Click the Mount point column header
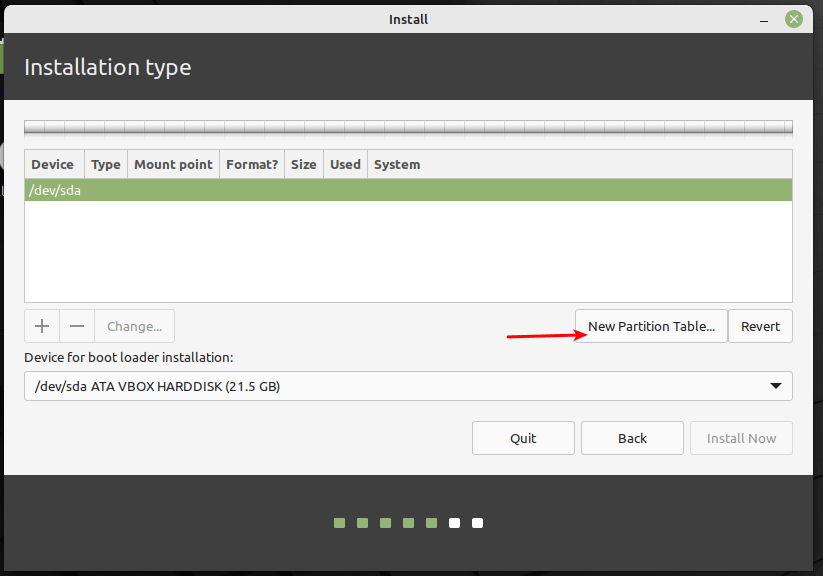The width and height of the screenshot is (823, 576). click(173, 164)
